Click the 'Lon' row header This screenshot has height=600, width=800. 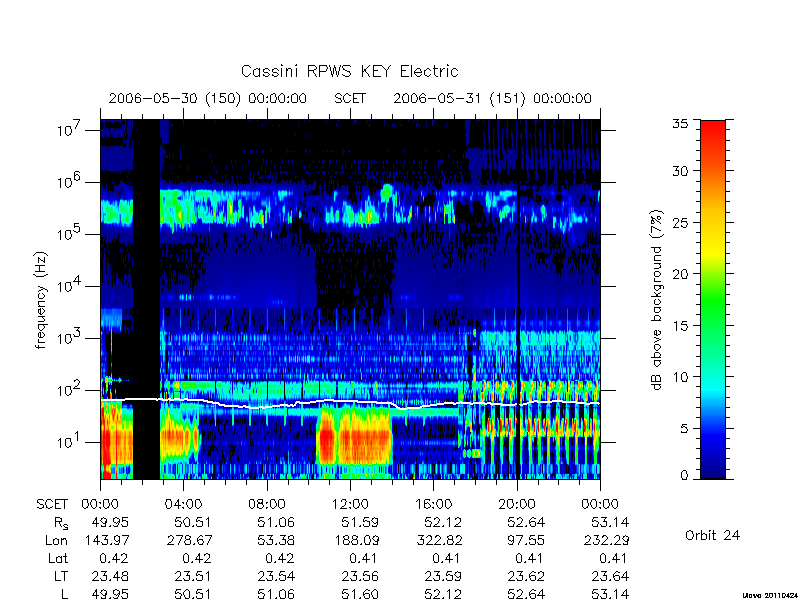[56, 540]
